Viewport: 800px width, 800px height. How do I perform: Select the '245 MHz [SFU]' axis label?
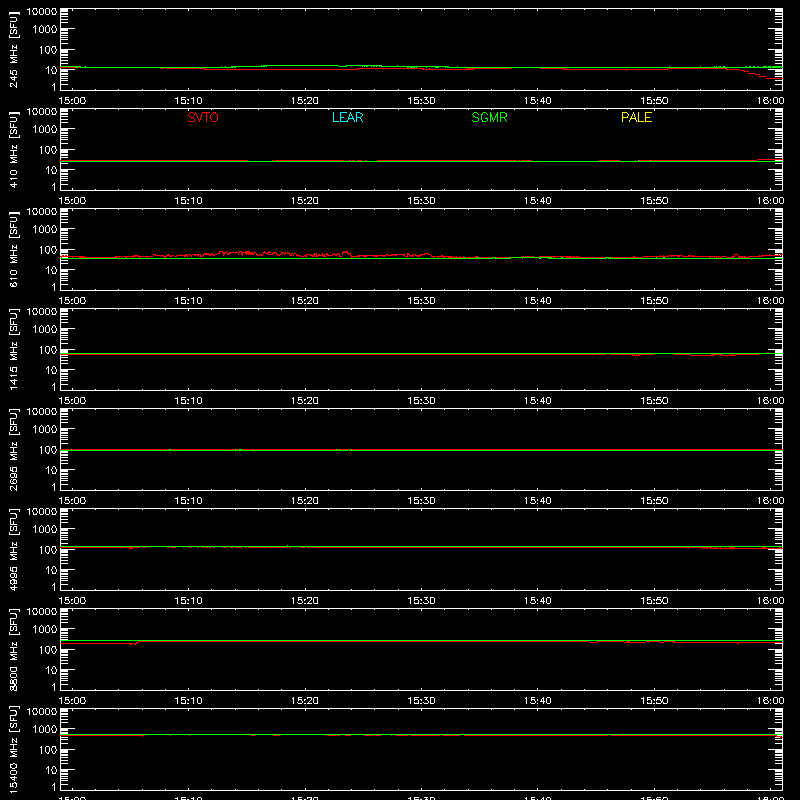tap(13, 50)
